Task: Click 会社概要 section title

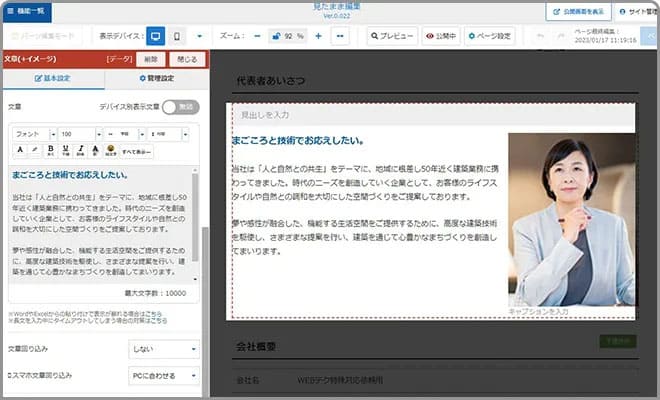Action: coord(256,347)
